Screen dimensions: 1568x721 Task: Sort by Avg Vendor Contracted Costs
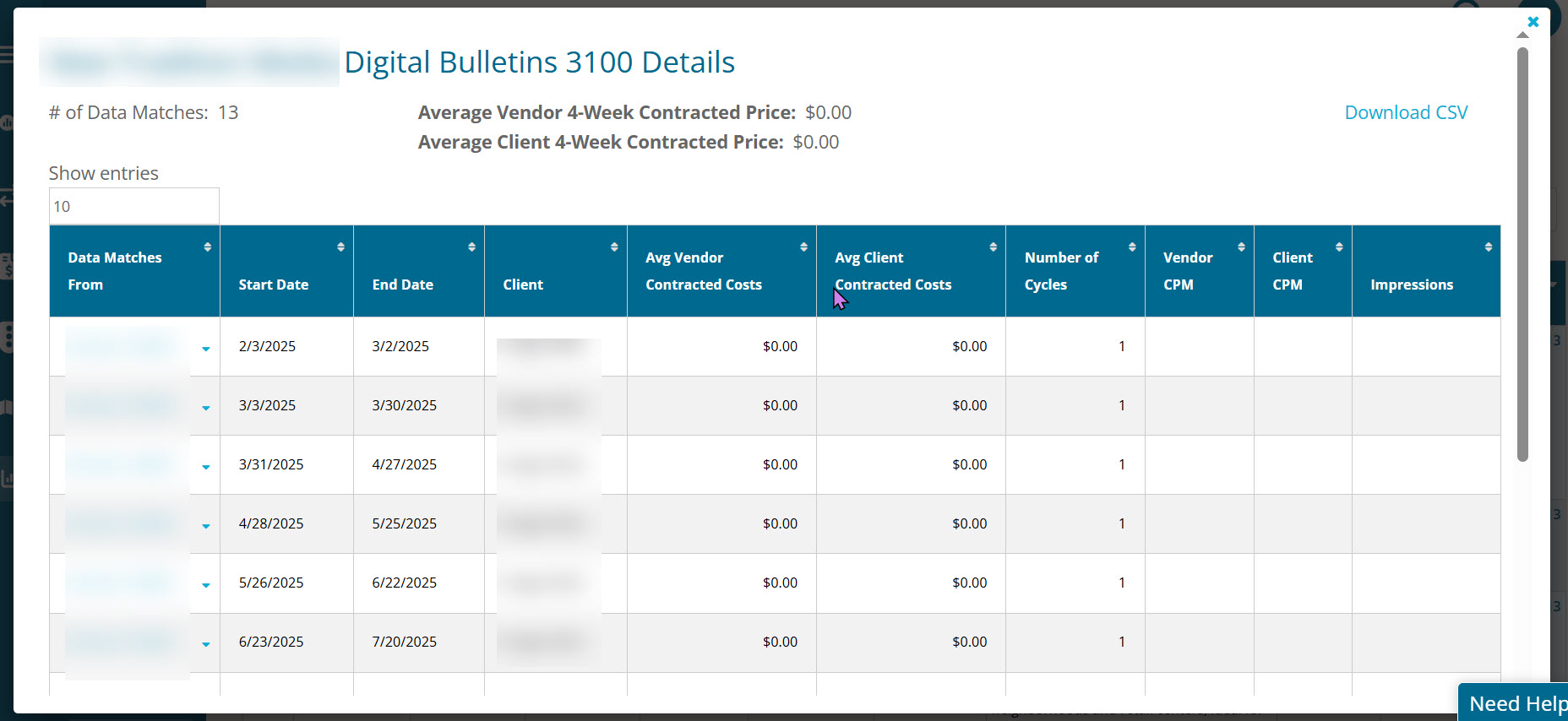[x=721, y=271]
